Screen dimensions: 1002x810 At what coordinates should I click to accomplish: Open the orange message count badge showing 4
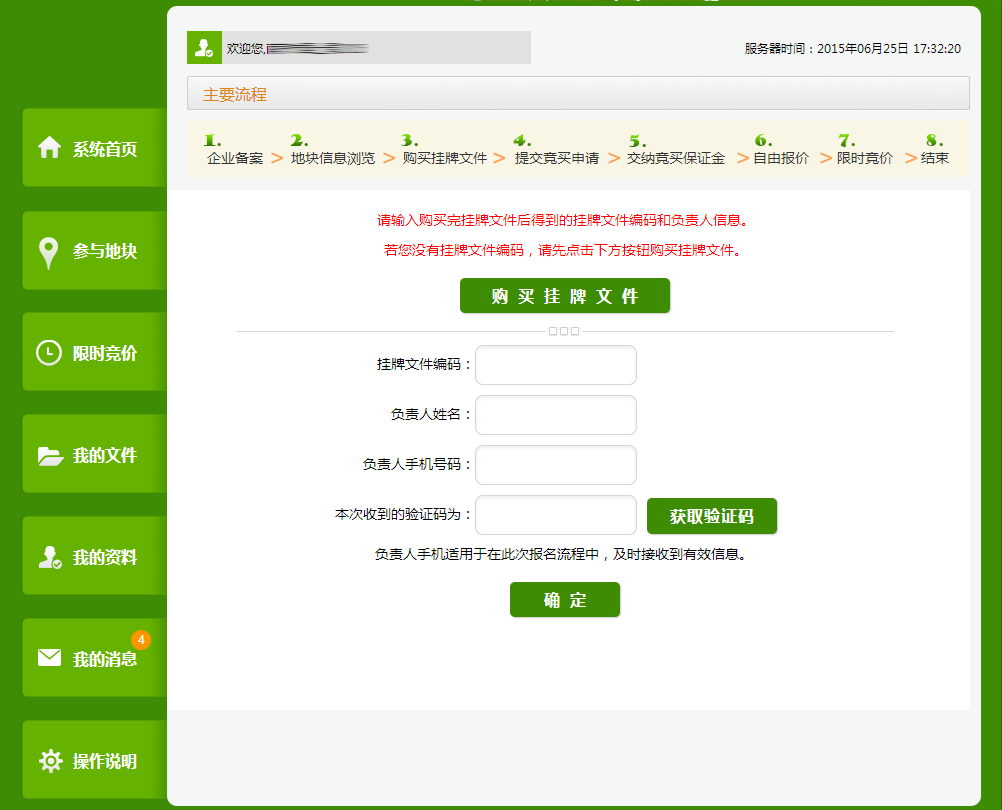(x=141, y=639)
